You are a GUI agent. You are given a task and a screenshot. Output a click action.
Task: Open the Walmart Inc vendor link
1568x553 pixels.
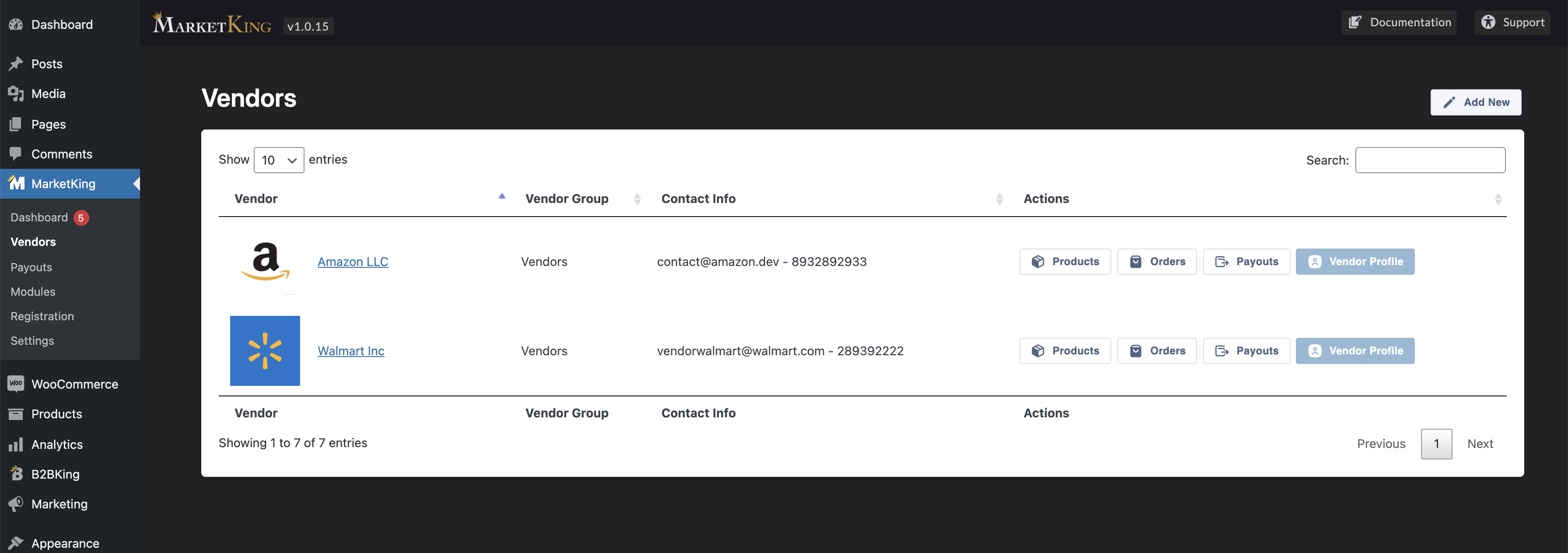click(350, 350)
